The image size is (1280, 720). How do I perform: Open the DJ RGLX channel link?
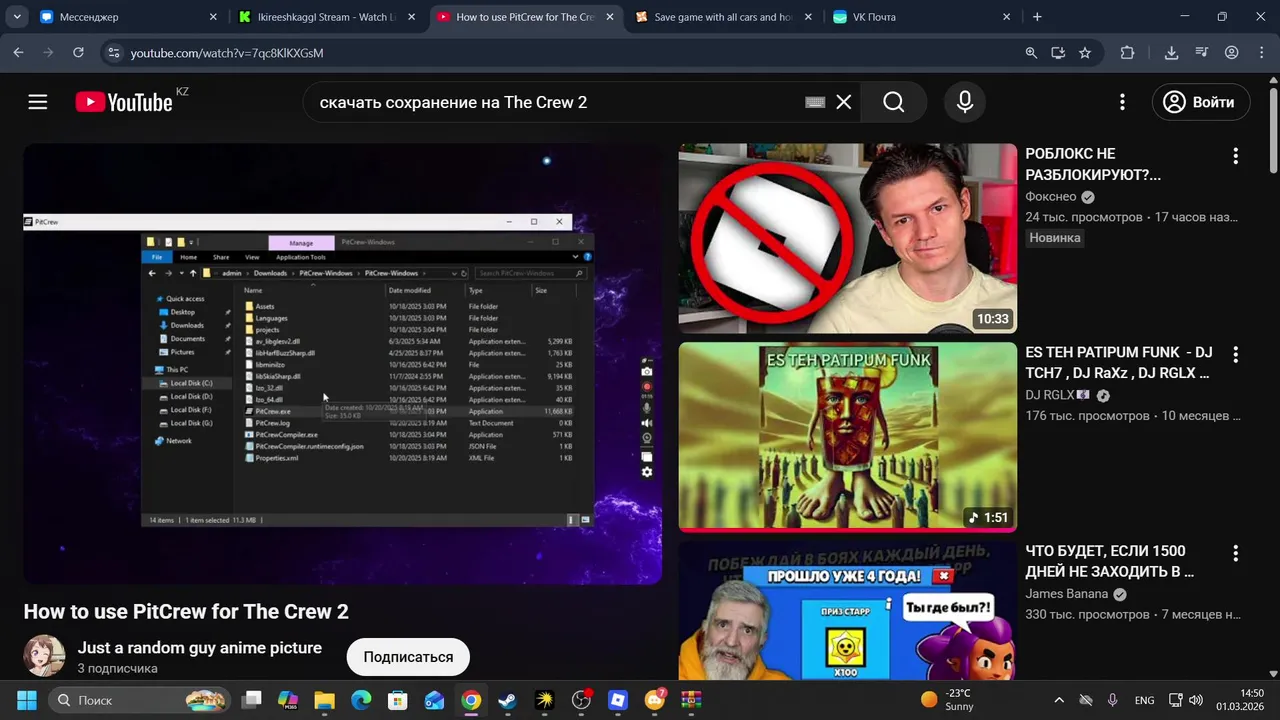pos(1050,395)
